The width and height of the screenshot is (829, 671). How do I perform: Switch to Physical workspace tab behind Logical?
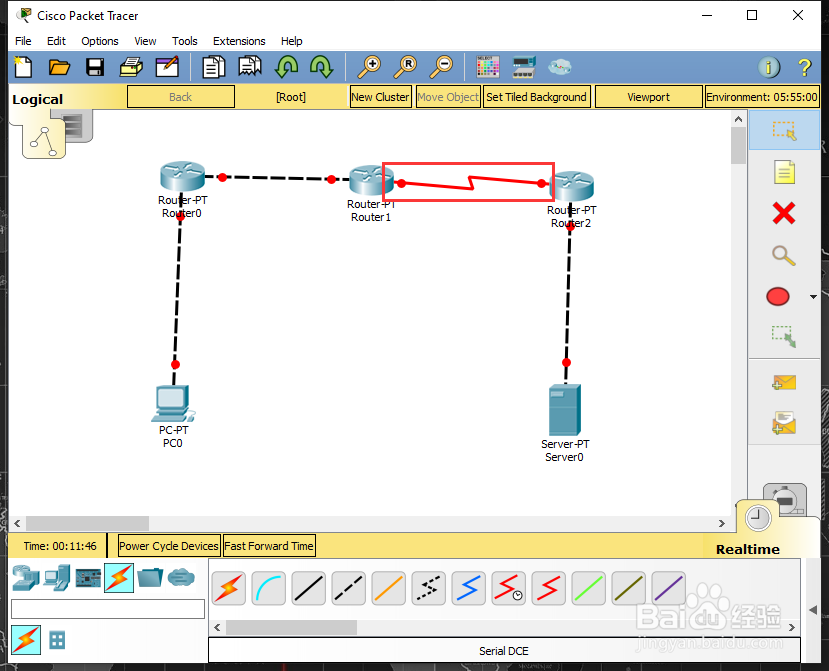pos(77,126)
